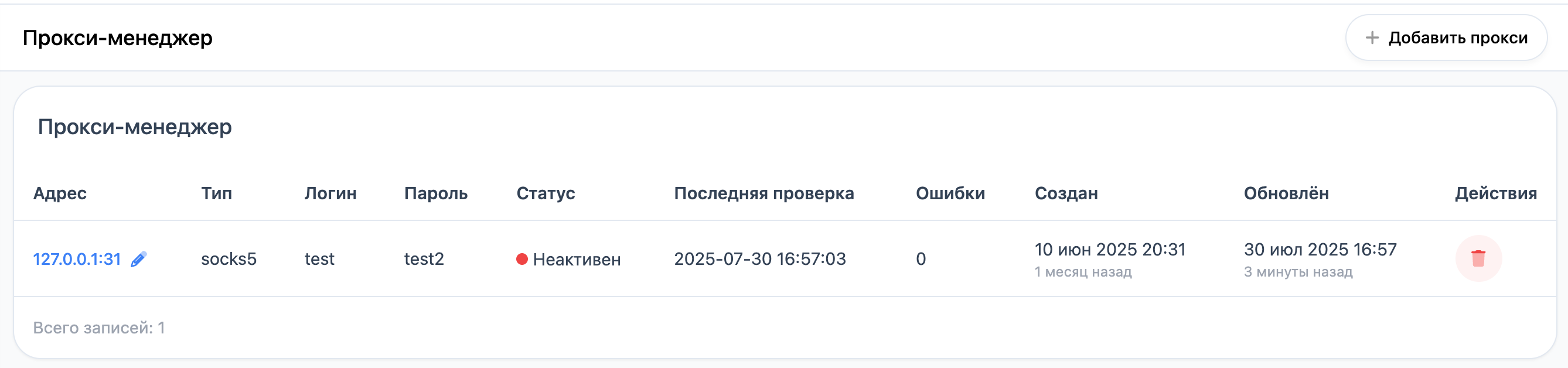Screen dimensions: 1568x368
Task: Click the Тип column header
Action: tap(216, 193)
